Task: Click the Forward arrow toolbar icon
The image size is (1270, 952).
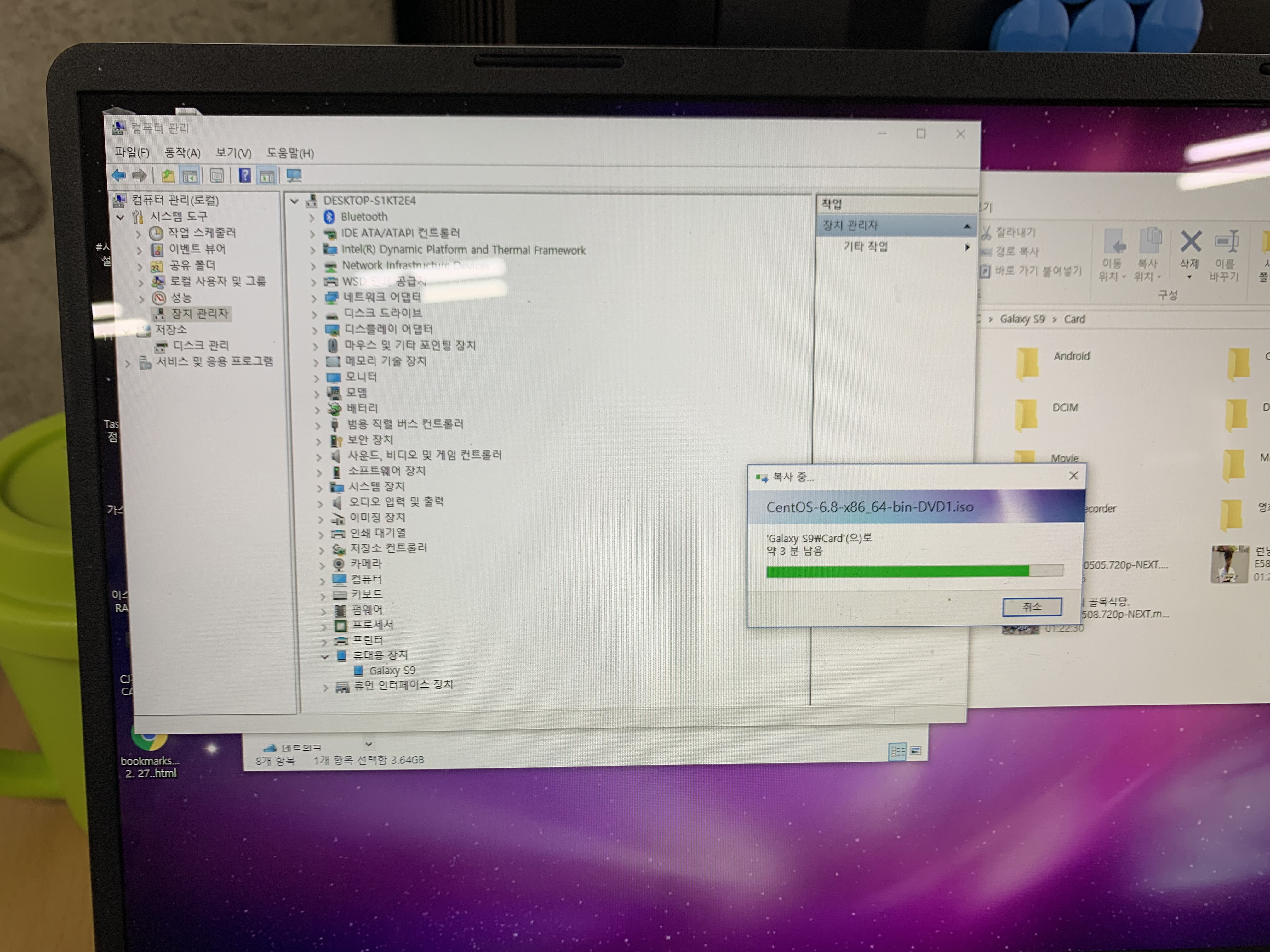Action: coord(139,175)
